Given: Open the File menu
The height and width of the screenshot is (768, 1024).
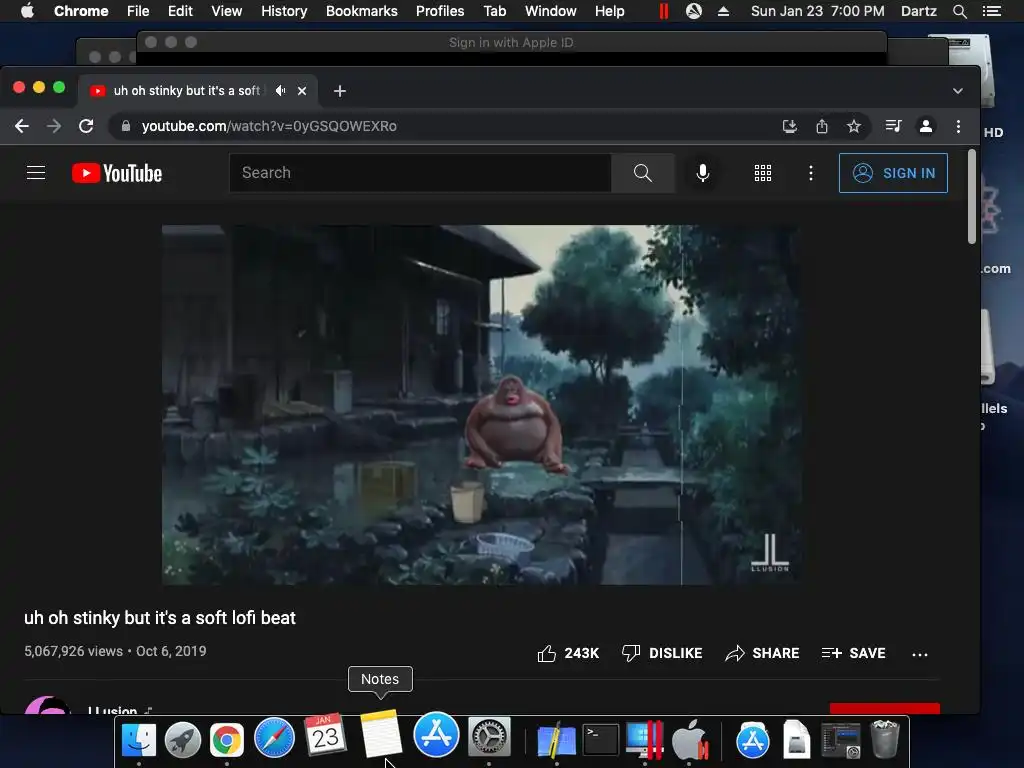Looking at the screenshot, I should [138, 11].
